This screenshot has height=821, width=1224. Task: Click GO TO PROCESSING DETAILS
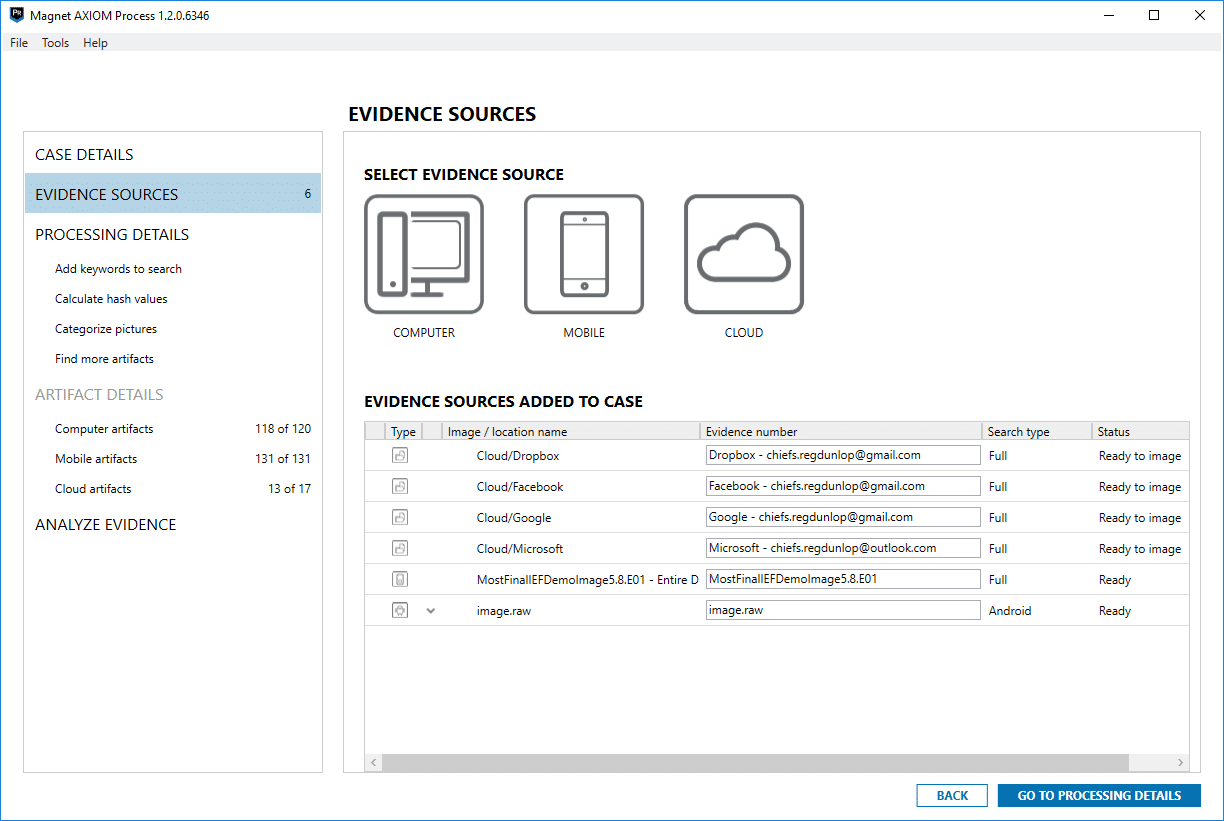click(x=1098, y=795)
